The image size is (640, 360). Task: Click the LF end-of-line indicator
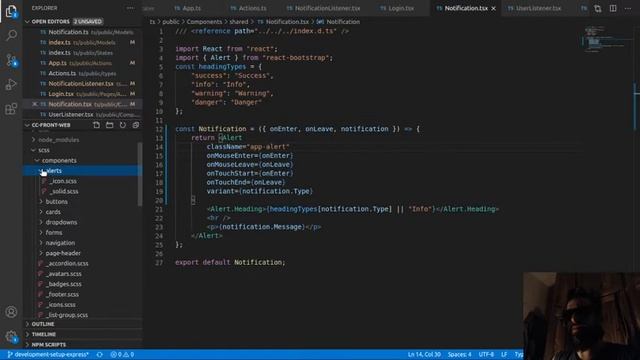pyautogui.click(x=504, y=355)
